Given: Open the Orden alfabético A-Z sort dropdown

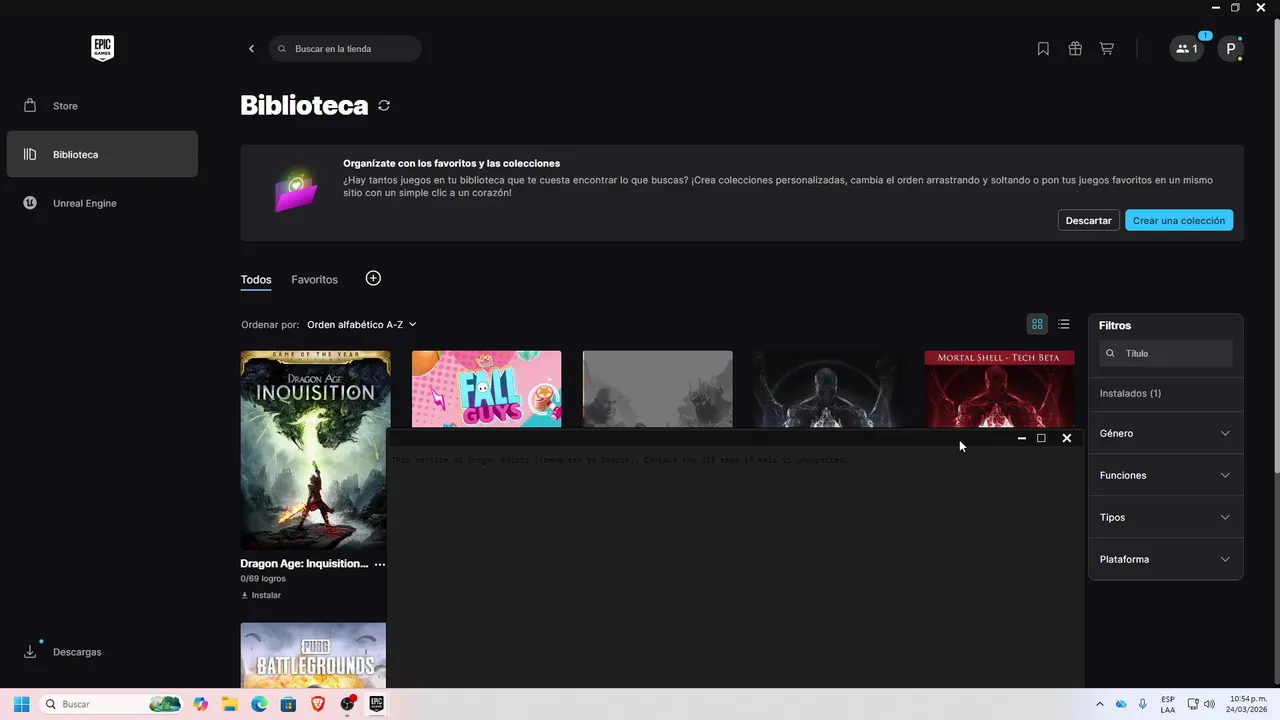Looking at the screenshot, I should tap(361, 325).
